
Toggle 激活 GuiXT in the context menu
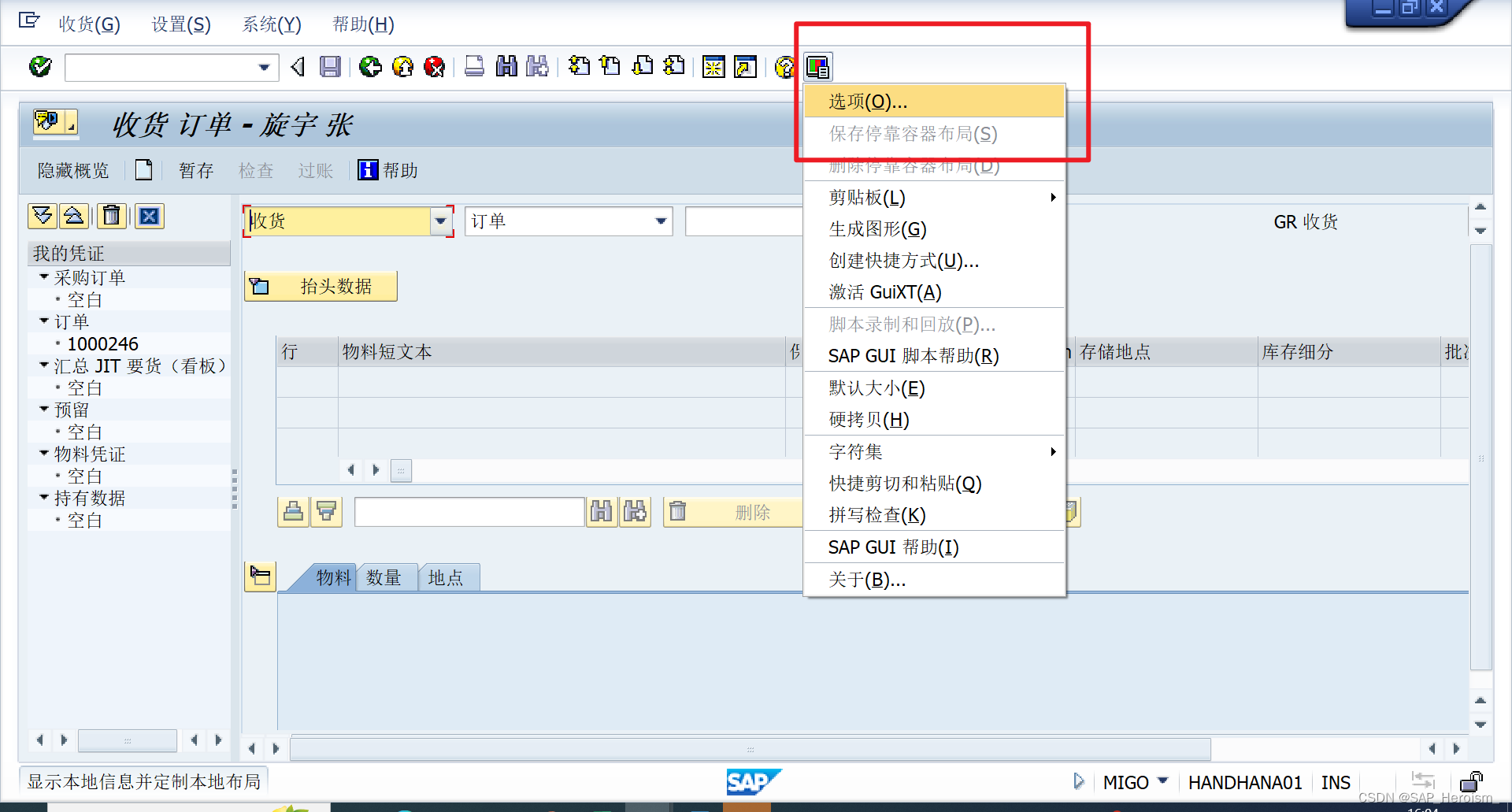[x=886, y=292]
